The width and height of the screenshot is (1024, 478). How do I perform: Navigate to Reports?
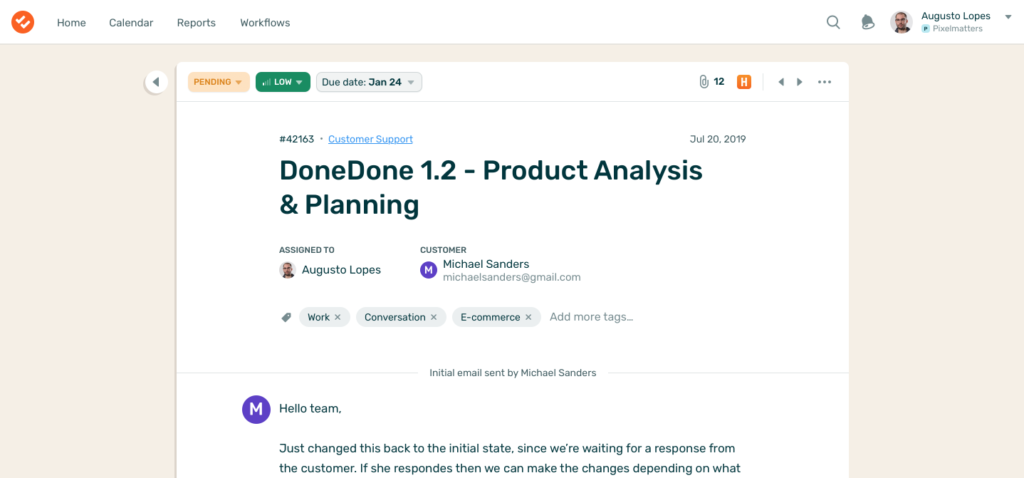[196, 22]
